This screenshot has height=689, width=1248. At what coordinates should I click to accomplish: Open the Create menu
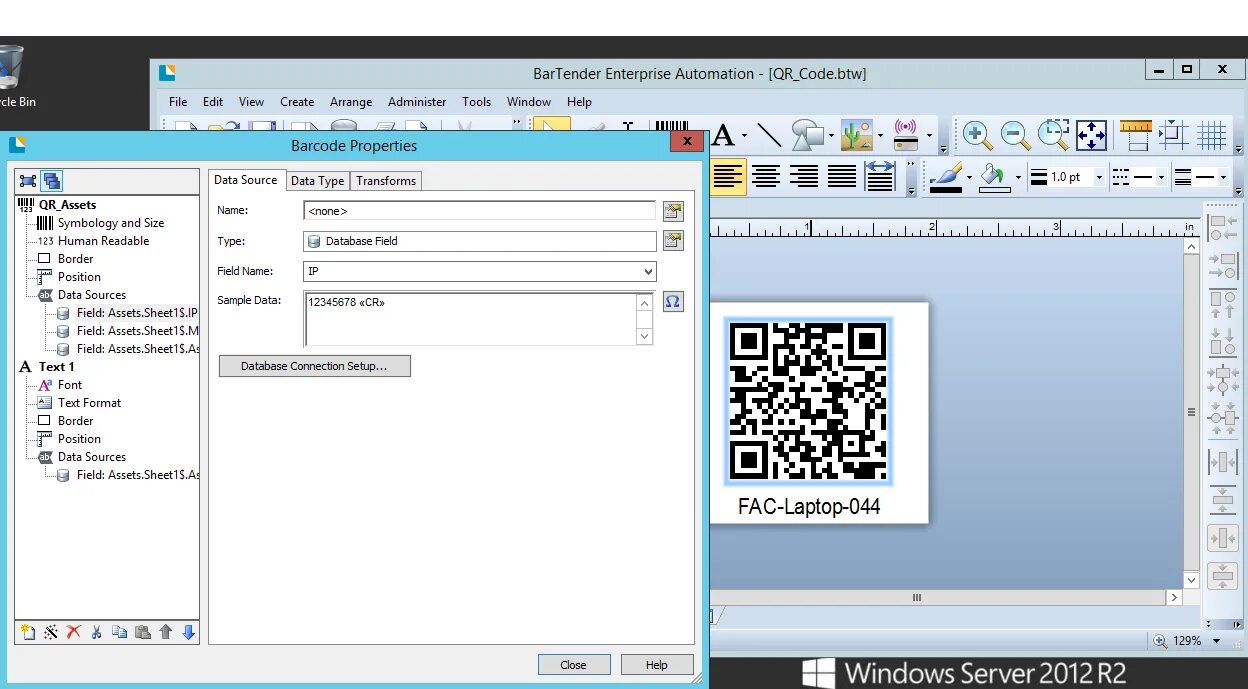297,102
